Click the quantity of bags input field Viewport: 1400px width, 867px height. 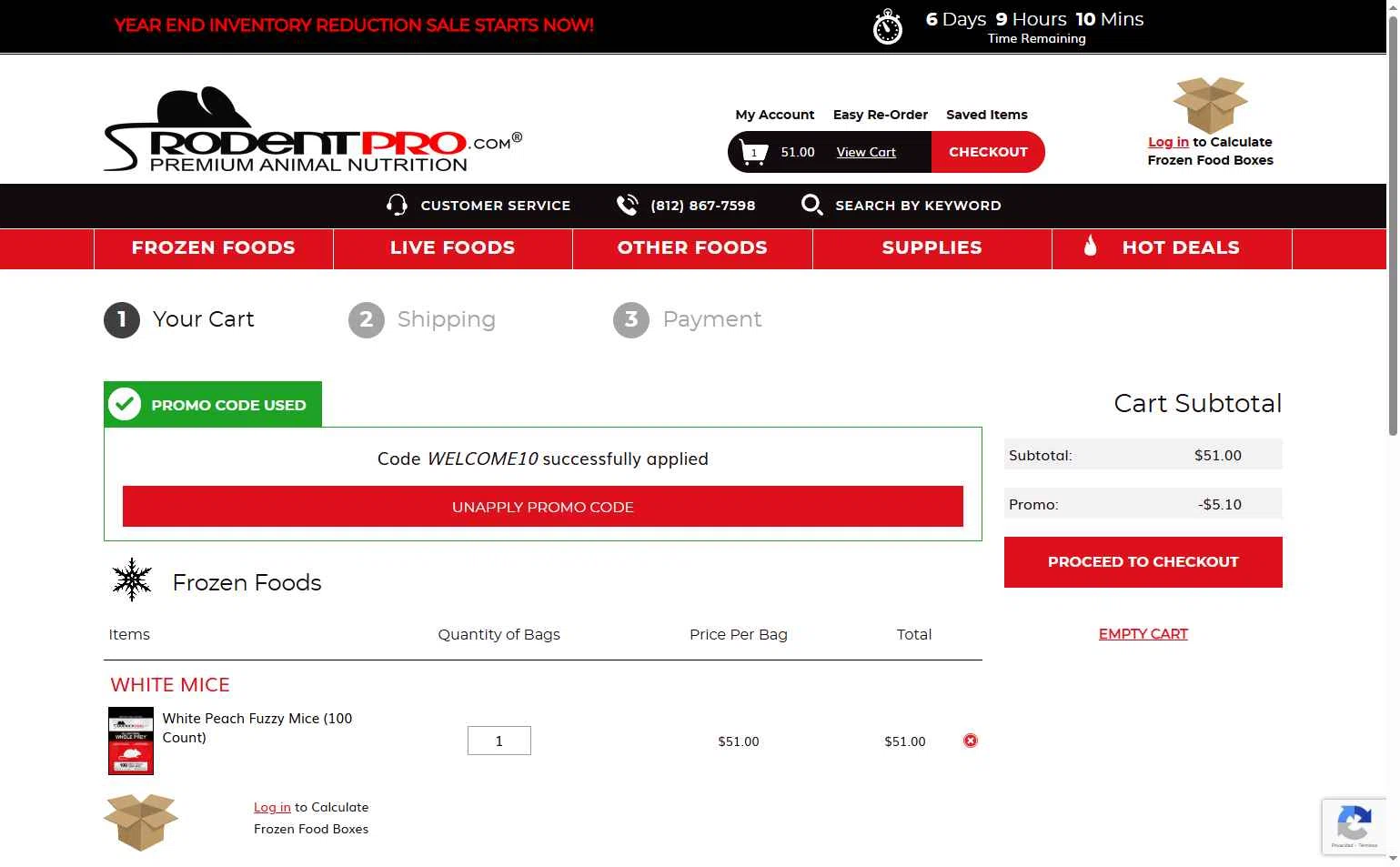499,741
